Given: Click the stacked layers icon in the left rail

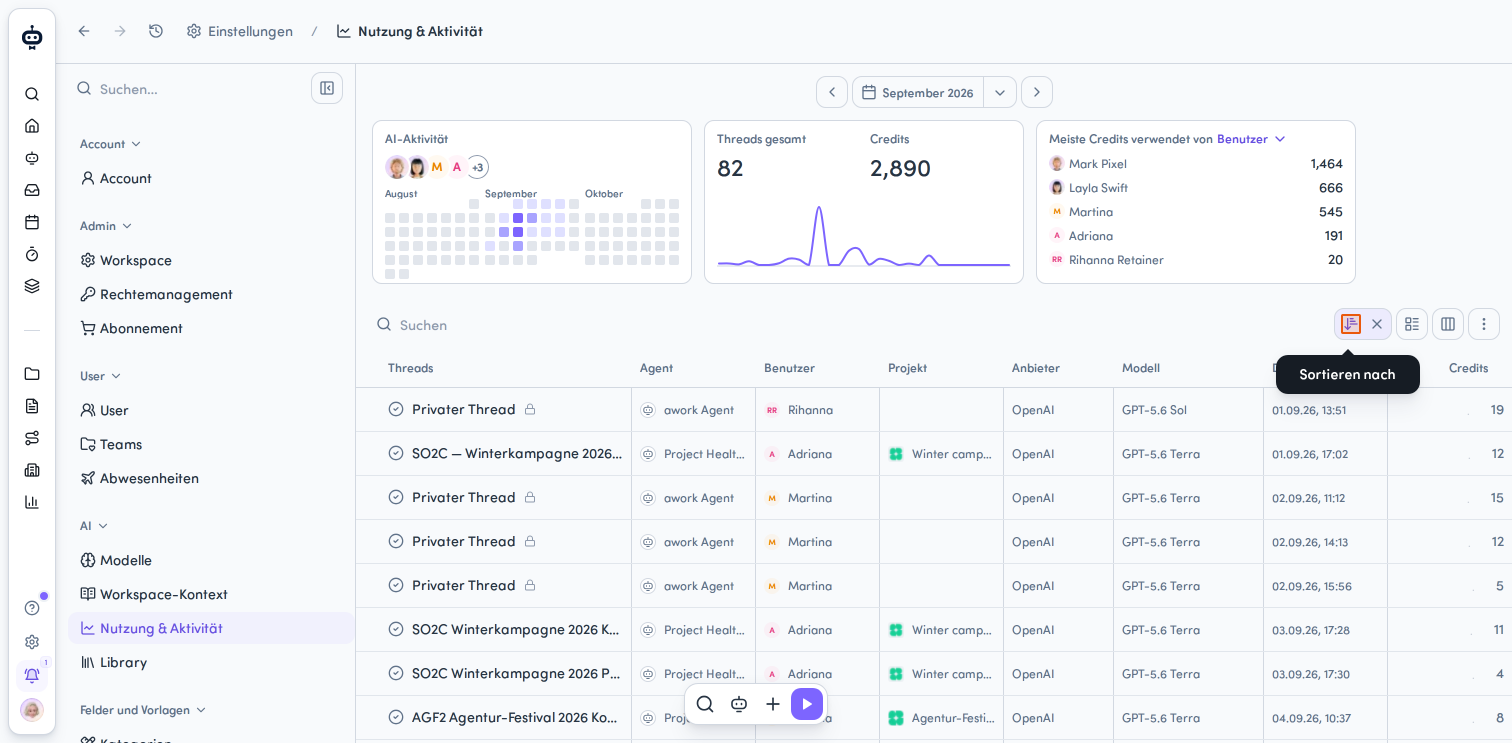Looking at the screenshot, I should click(x=32, y=286).
